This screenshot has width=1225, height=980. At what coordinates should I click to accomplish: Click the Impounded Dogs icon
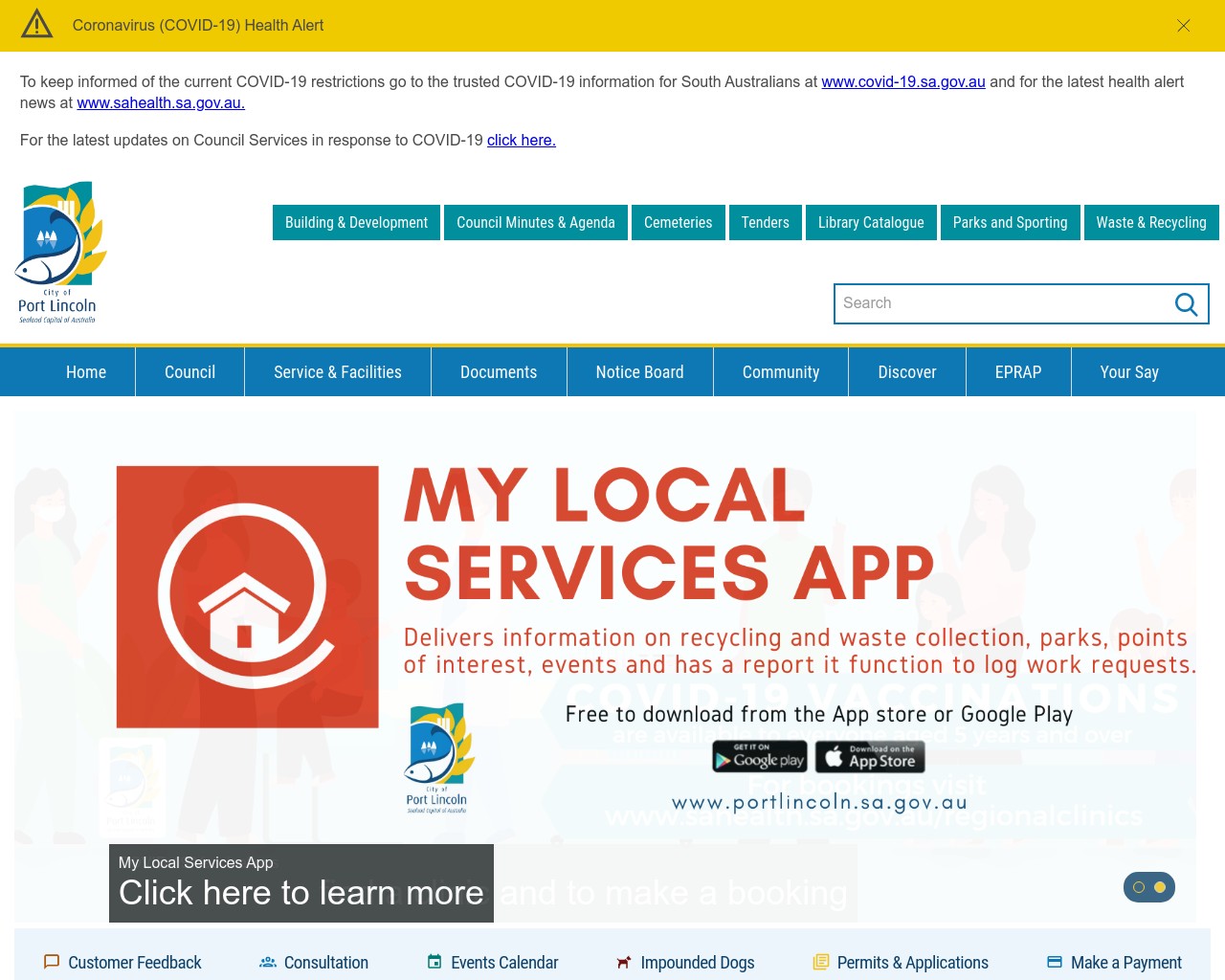pos(624,962)
